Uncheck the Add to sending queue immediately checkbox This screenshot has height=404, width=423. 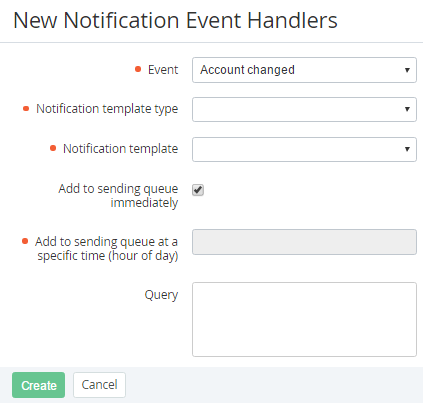pyautogui.click(x=198, y=190)
